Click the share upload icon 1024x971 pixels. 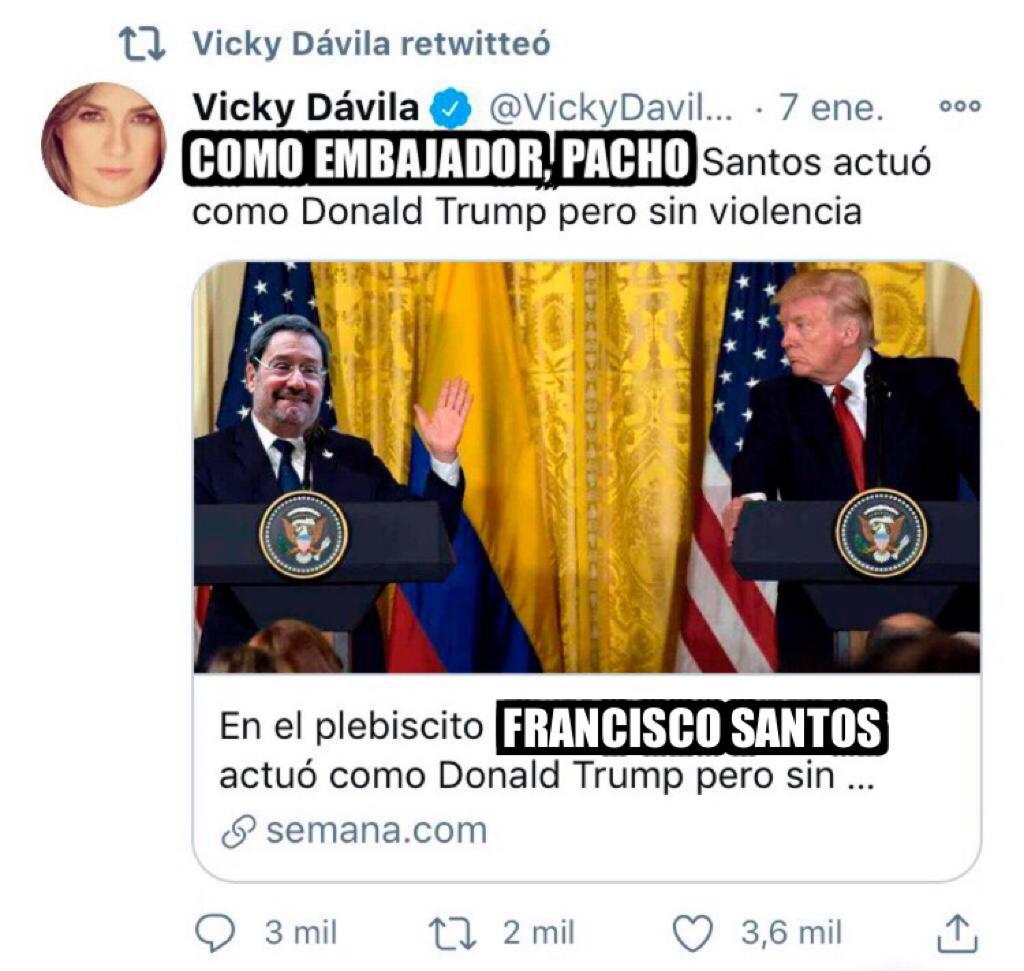pyautogui.click(x=957, y=934)
